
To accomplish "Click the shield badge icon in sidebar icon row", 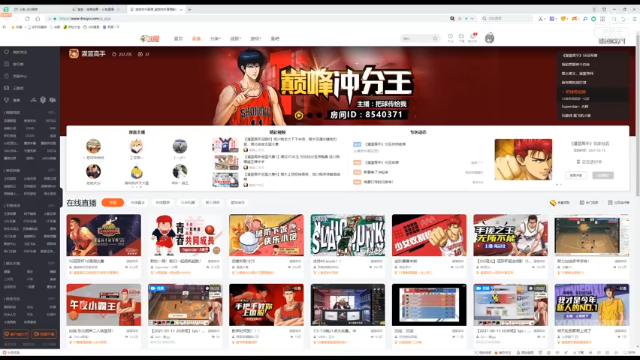I will click(x=43, y=100).
